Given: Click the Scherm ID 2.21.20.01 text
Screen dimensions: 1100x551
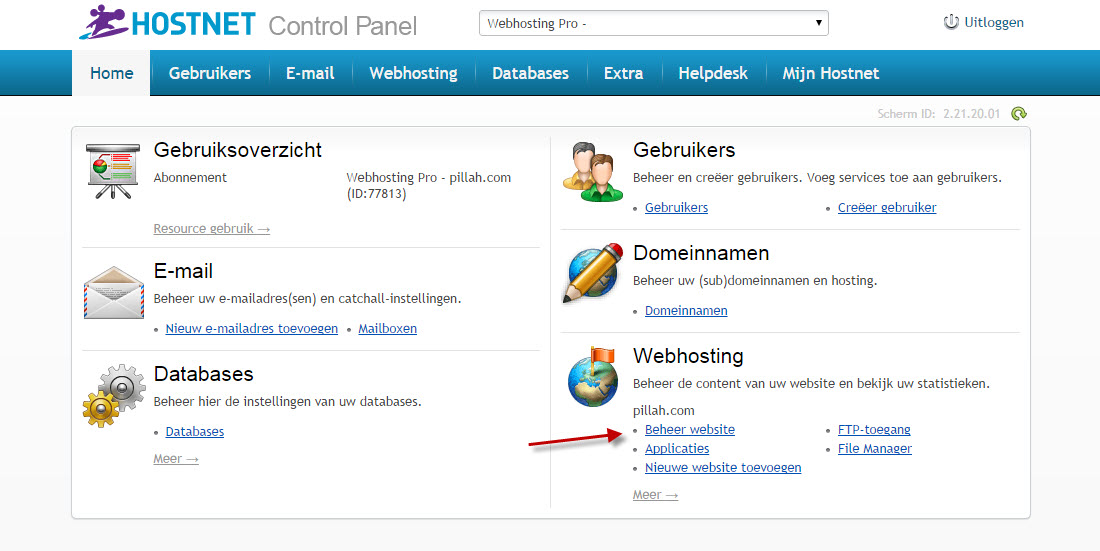Looking at the screenshot, I should coord(939,114).
